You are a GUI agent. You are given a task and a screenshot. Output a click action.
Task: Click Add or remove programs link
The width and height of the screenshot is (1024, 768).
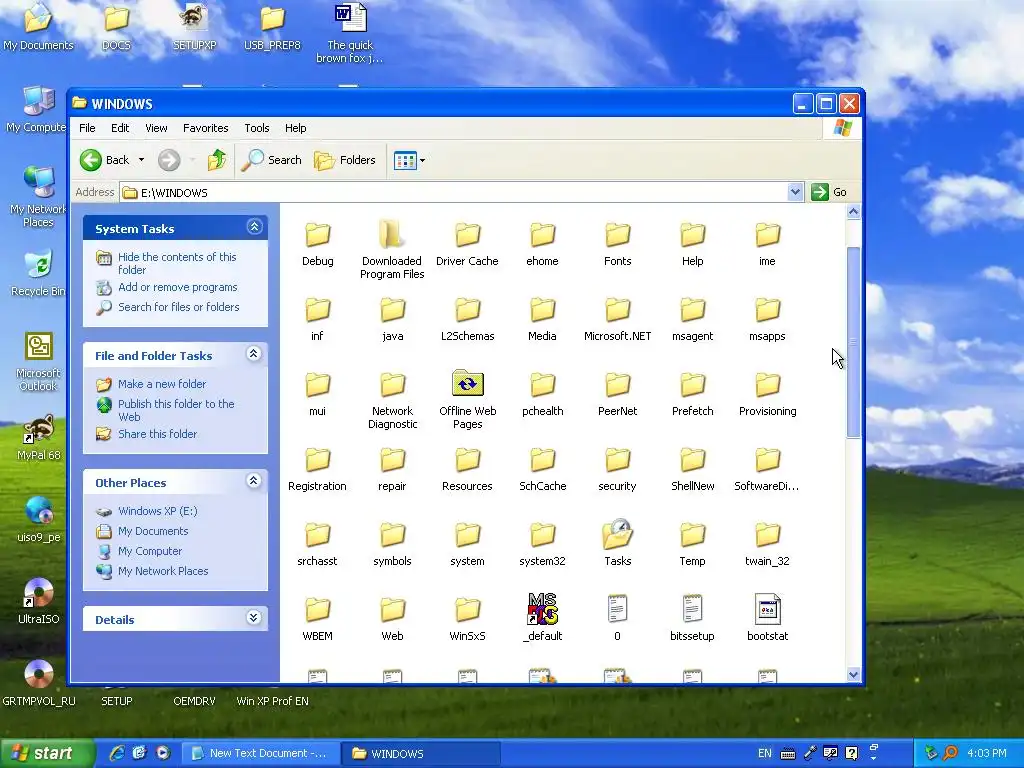coord(178,287)
